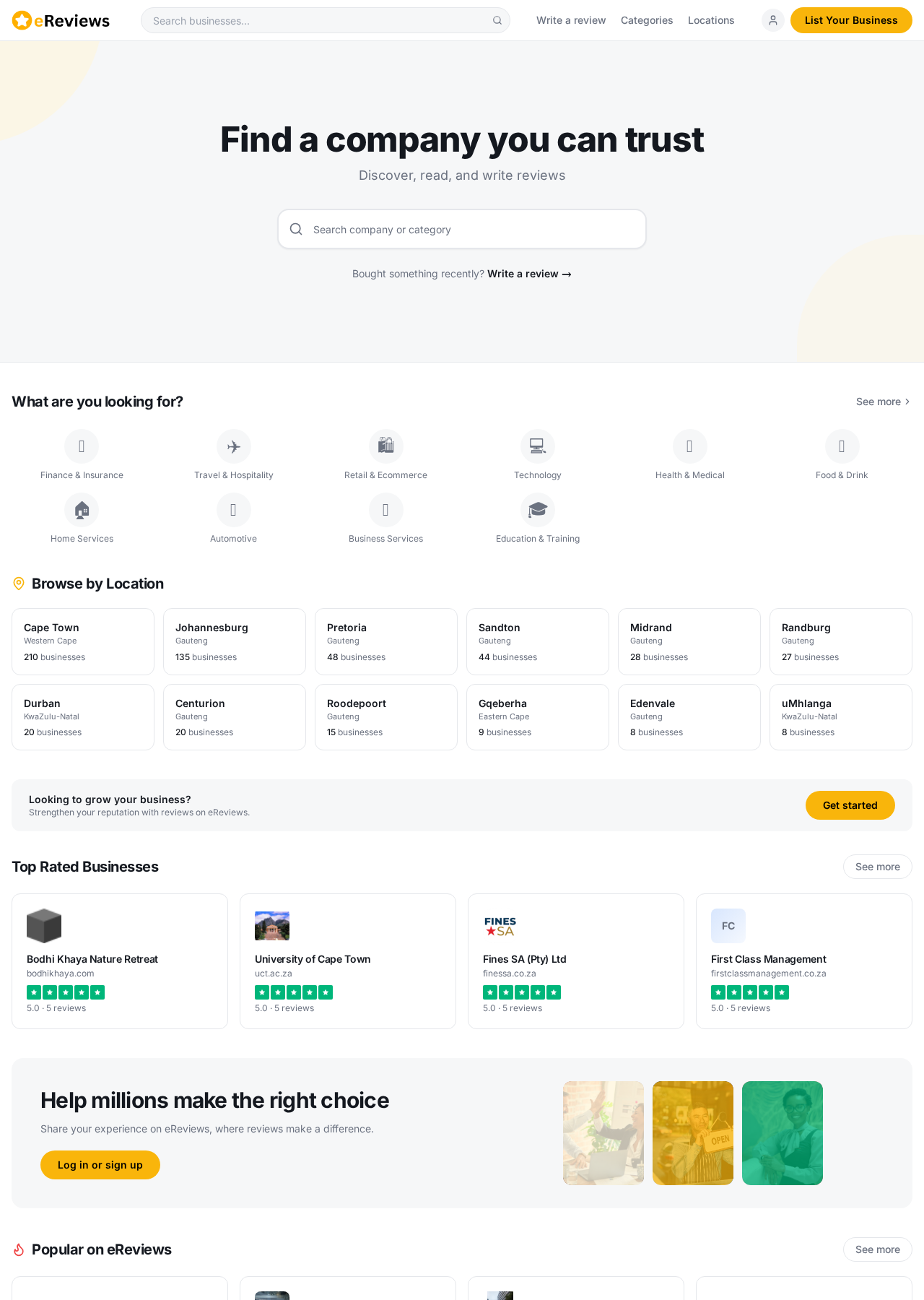Focus the Search company or category field
924x1300 pixels.
[462, 229]
